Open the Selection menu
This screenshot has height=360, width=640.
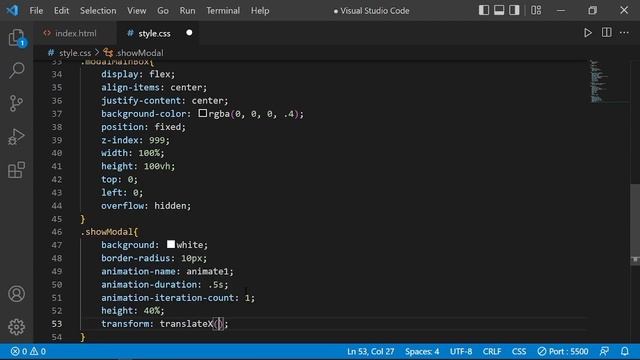pyautogui.click(x=98, y=11)
